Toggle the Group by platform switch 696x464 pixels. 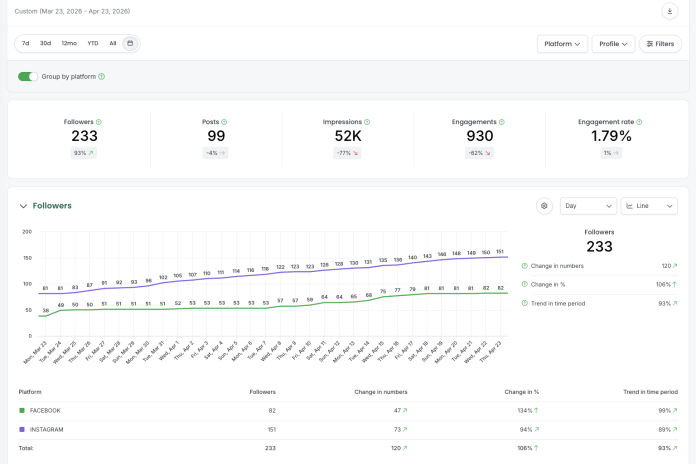28,76
